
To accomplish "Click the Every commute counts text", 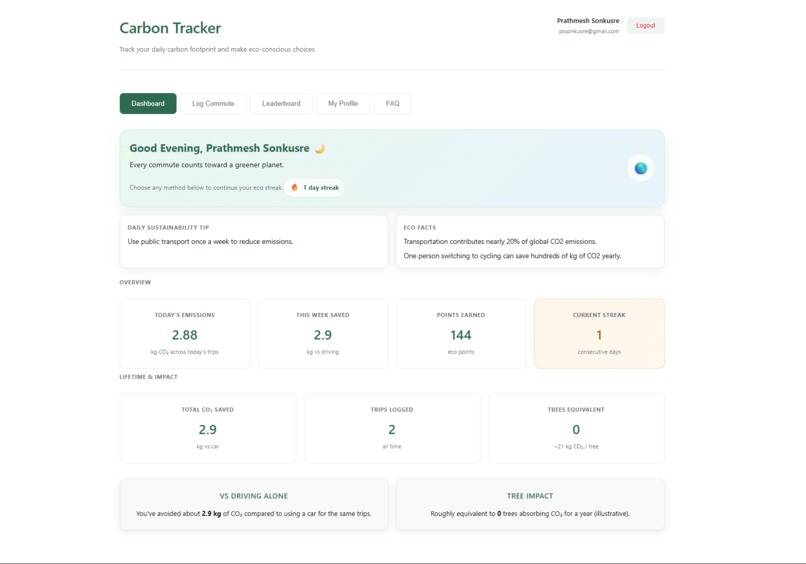I will 207,165.
